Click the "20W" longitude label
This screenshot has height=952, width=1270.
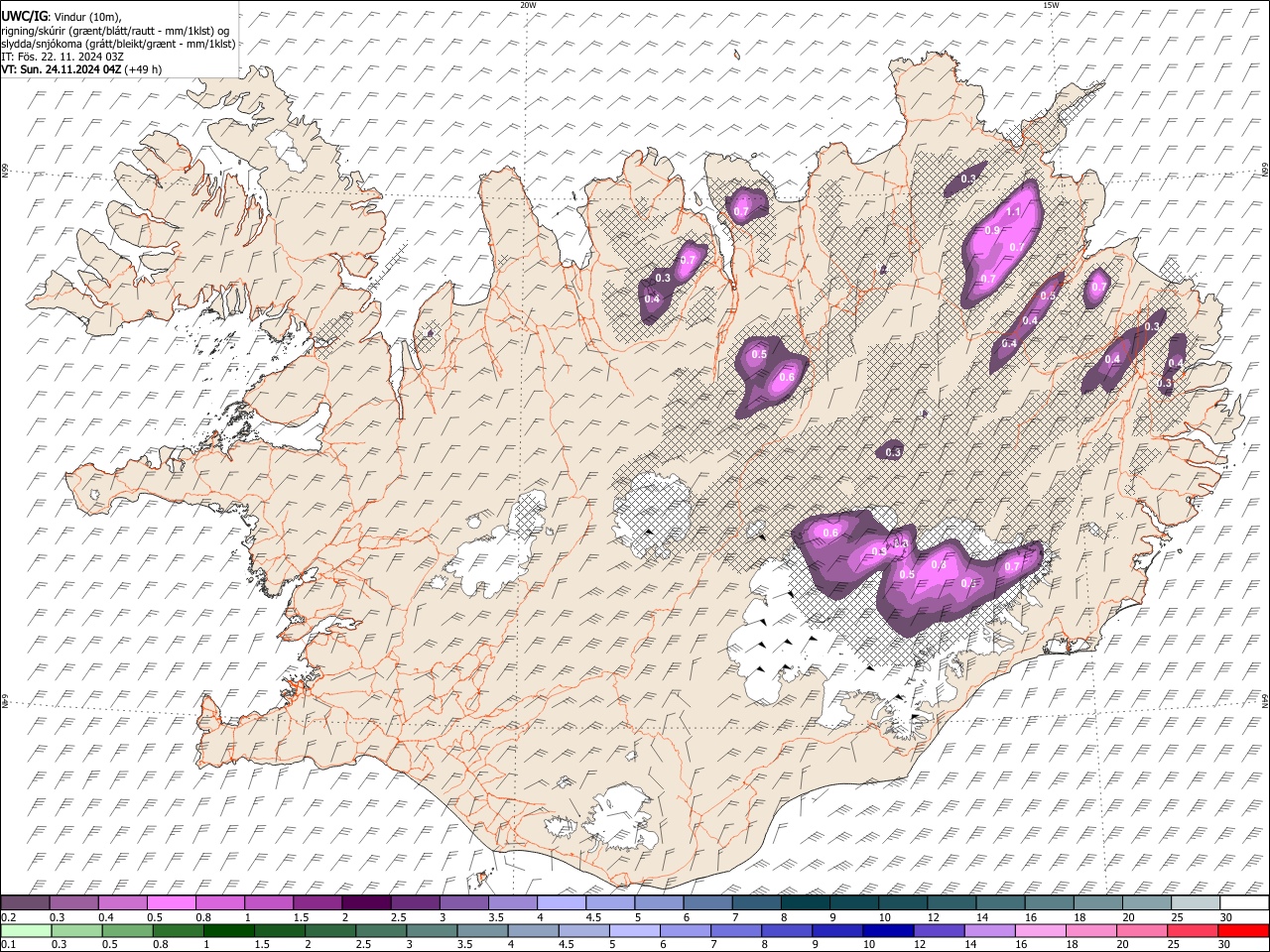[528, 5]
